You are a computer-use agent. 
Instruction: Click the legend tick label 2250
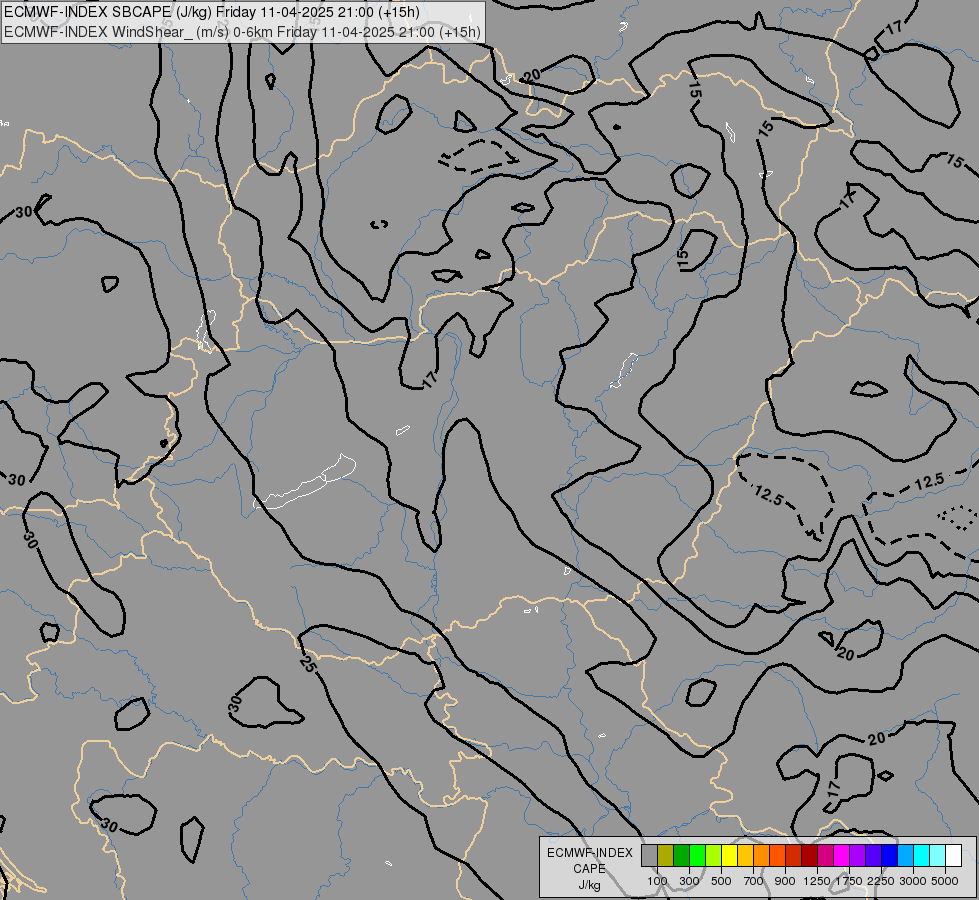[x=881, y=881]
